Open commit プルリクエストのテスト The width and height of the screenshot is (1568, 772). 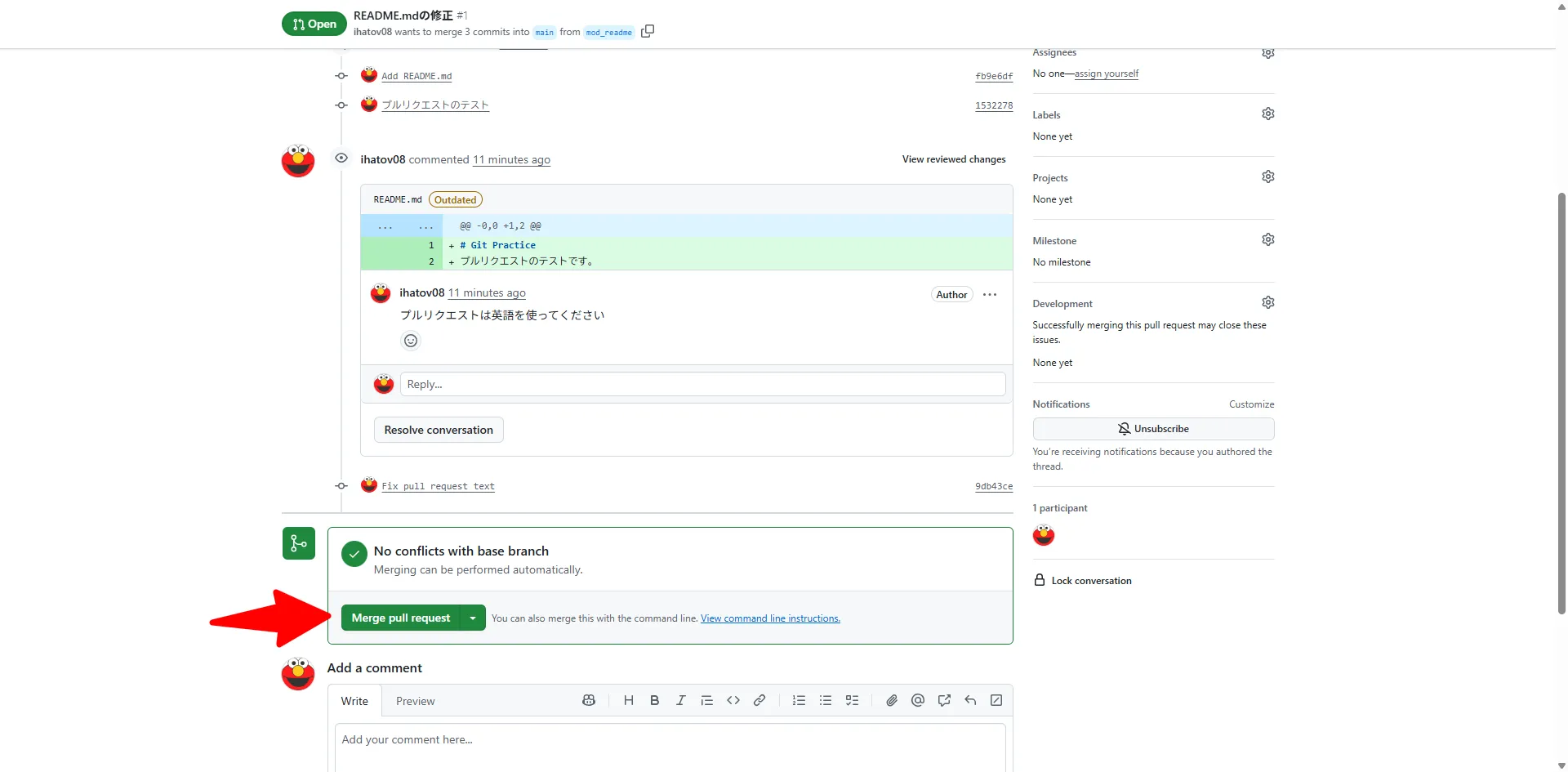click(435, 105)
